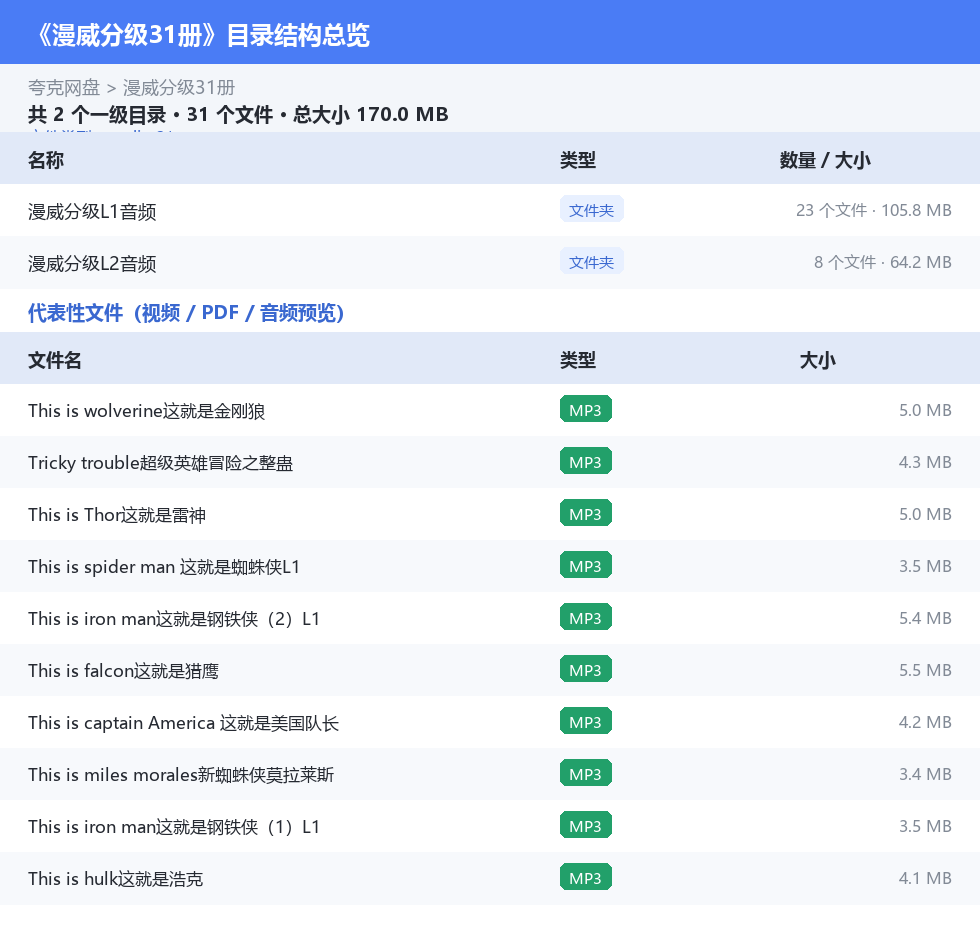The image size is (980, 936).
Task: Select the 8 个文件 · 64.2 MB value
Action: point(882,262)
